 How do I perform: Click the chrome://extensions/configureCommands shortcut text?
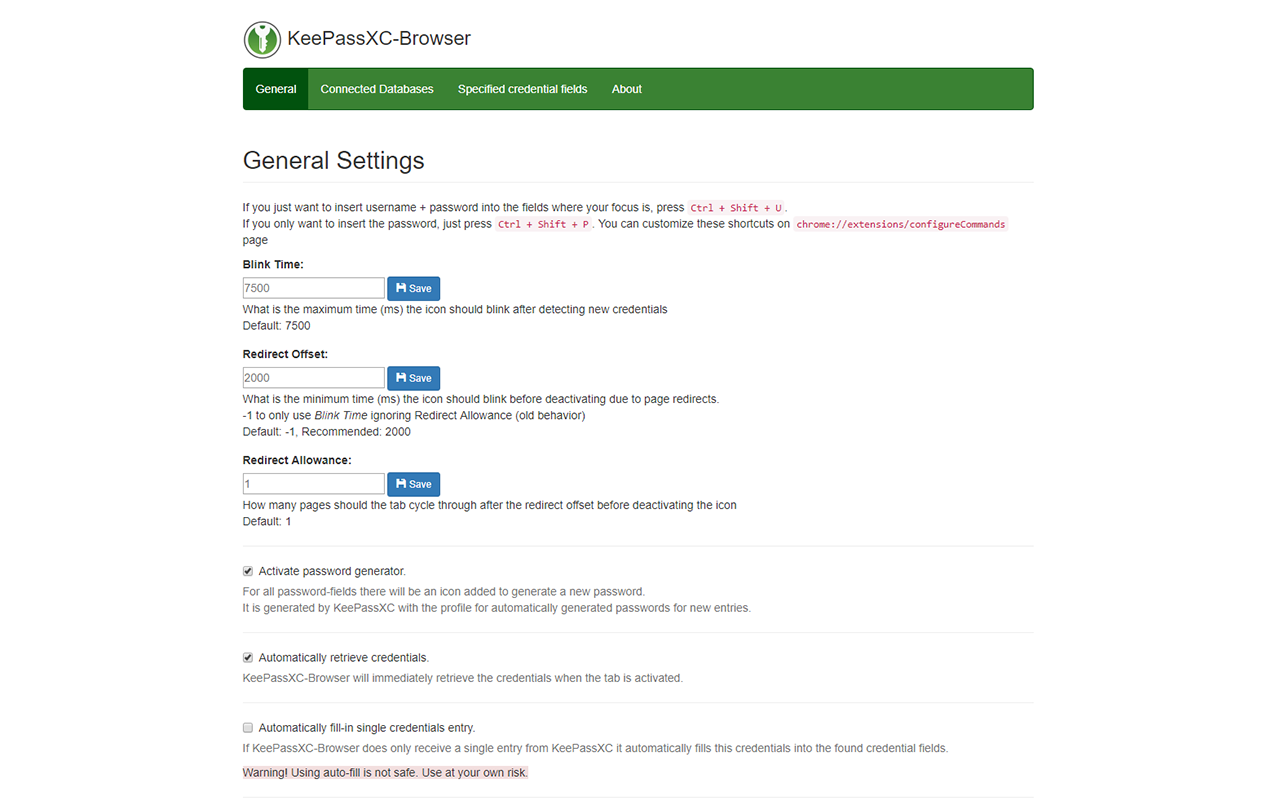pos(899,224)
